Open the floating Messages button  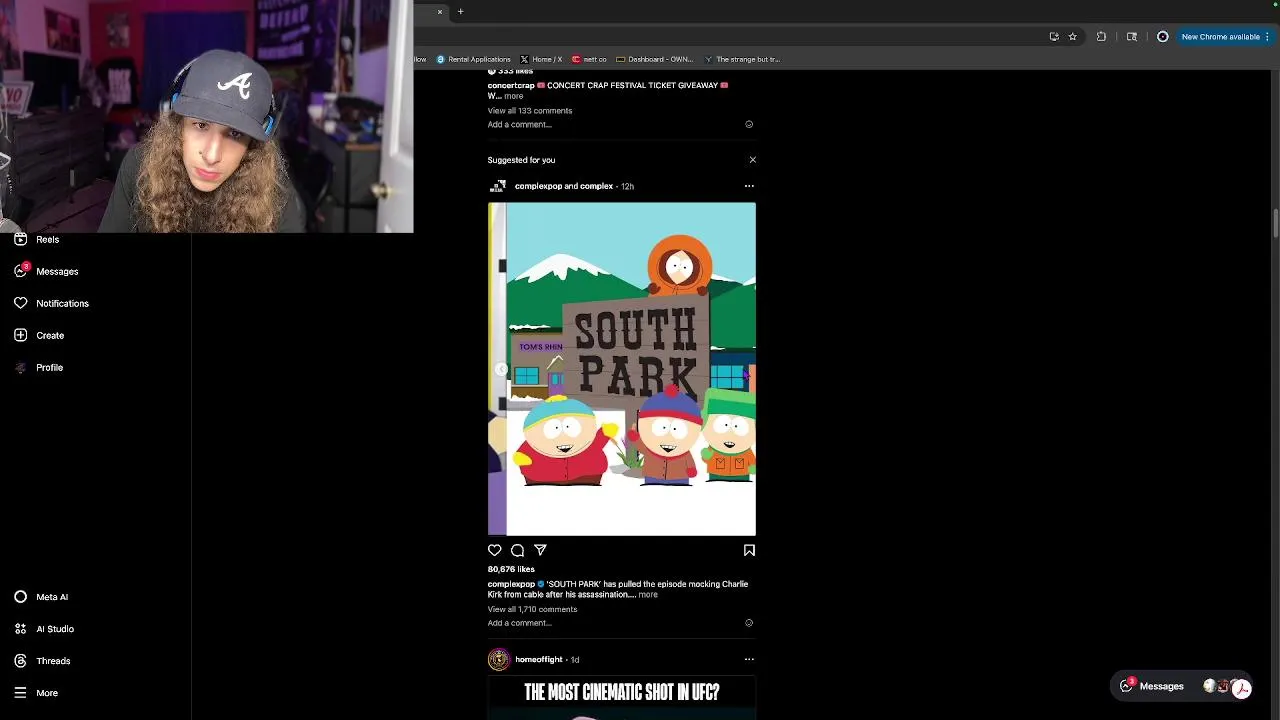click(x=1183, y=686)
